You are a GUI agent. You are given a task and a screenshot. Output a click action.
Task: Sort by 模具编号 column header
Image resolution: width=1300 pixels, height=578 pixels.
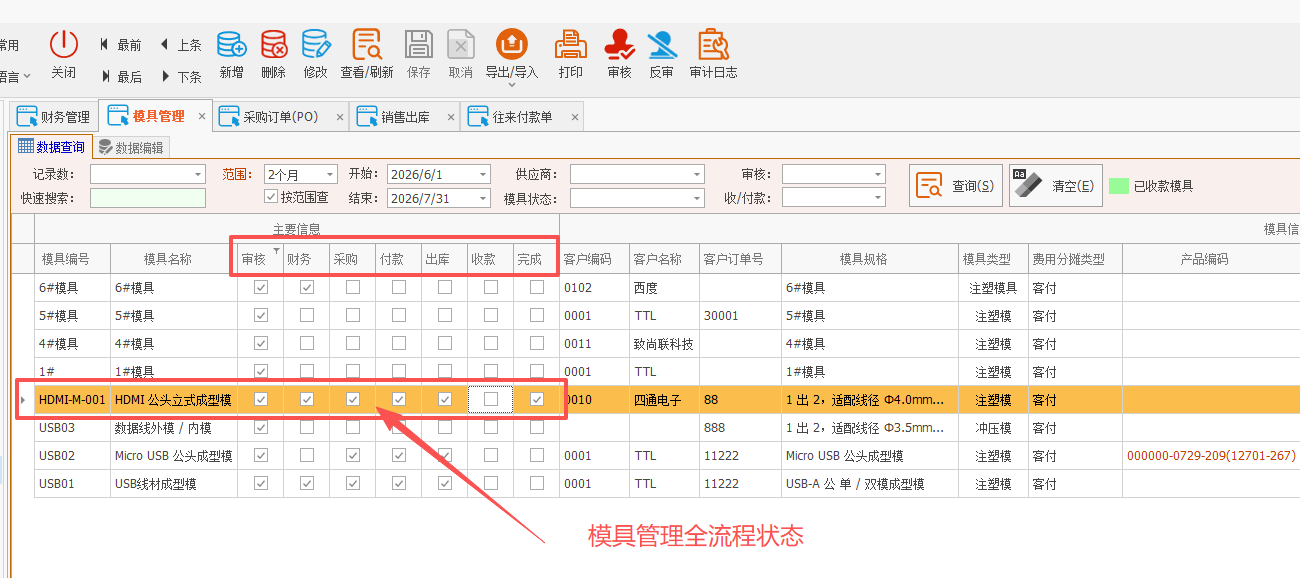tap(73, 259)
